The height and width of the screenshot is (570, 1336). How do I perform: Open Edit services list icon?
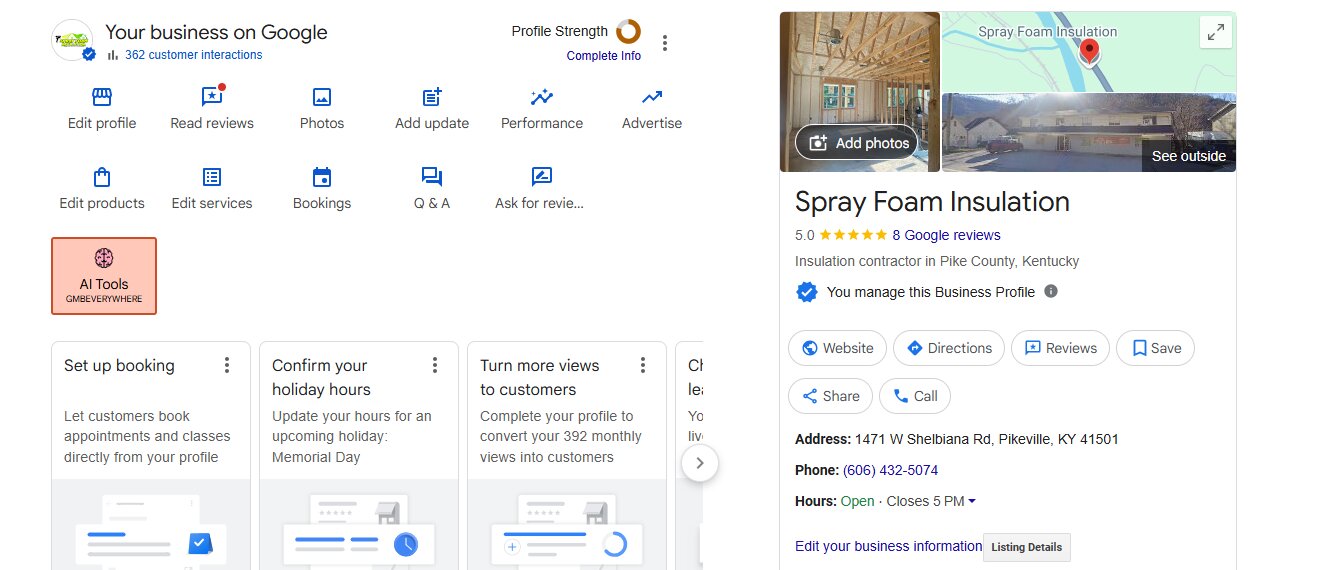click(x=212, y=177)
